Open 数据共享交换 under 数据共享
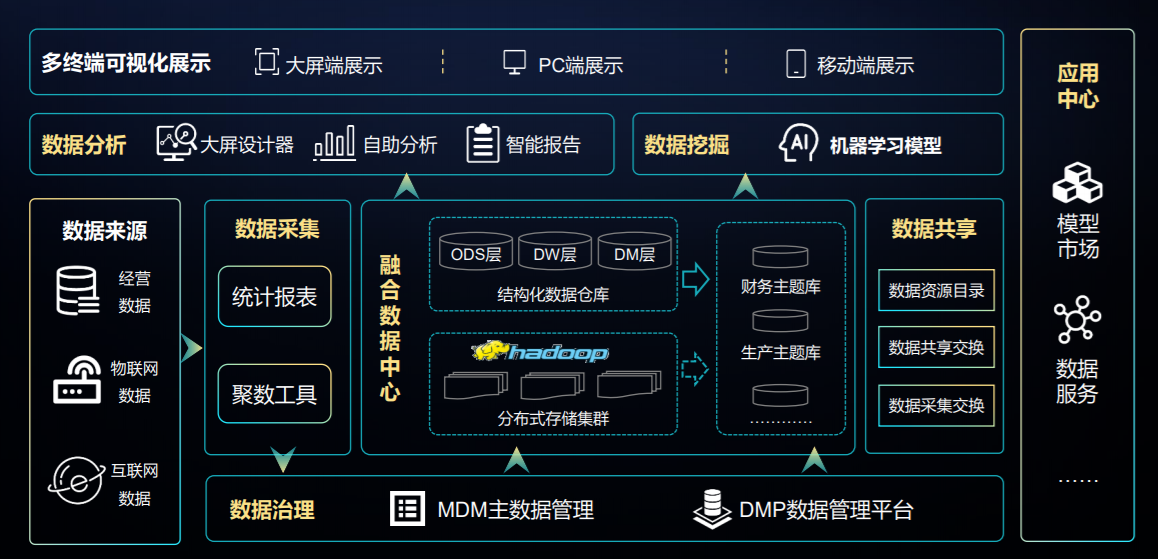The width and height of the screenshot is (1158, 559). pyautogui.click(x=936, y=347)
